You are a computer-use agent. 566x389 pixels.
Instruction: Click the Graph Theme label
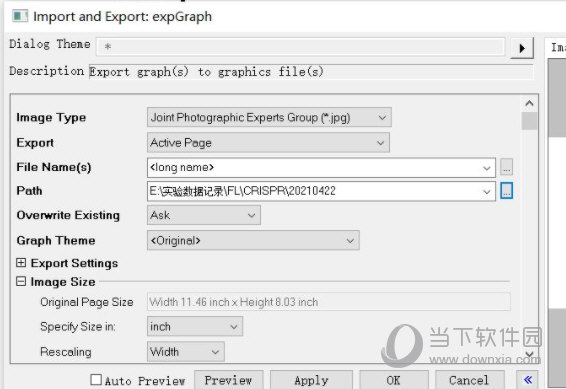(56, 240)
